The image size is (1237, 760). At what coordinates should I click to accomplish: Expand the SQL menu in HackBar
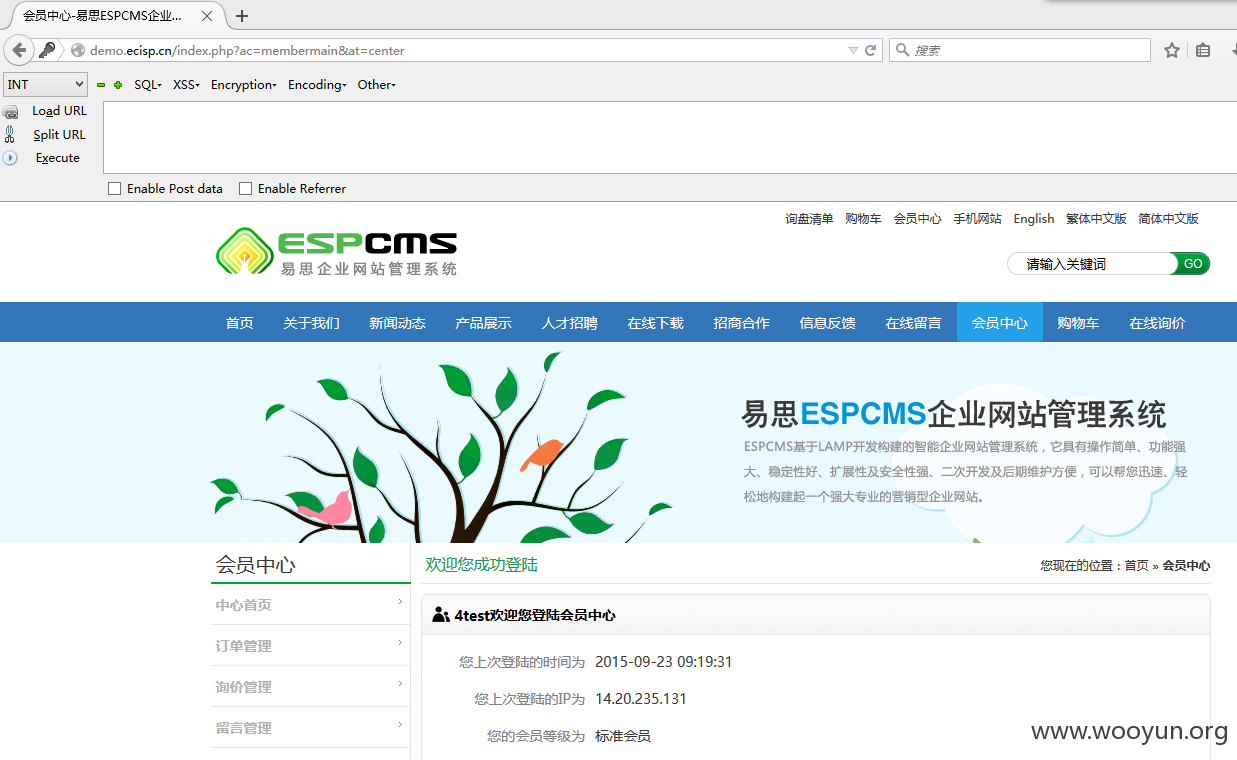pyautogui.click(x=147, y=85)
